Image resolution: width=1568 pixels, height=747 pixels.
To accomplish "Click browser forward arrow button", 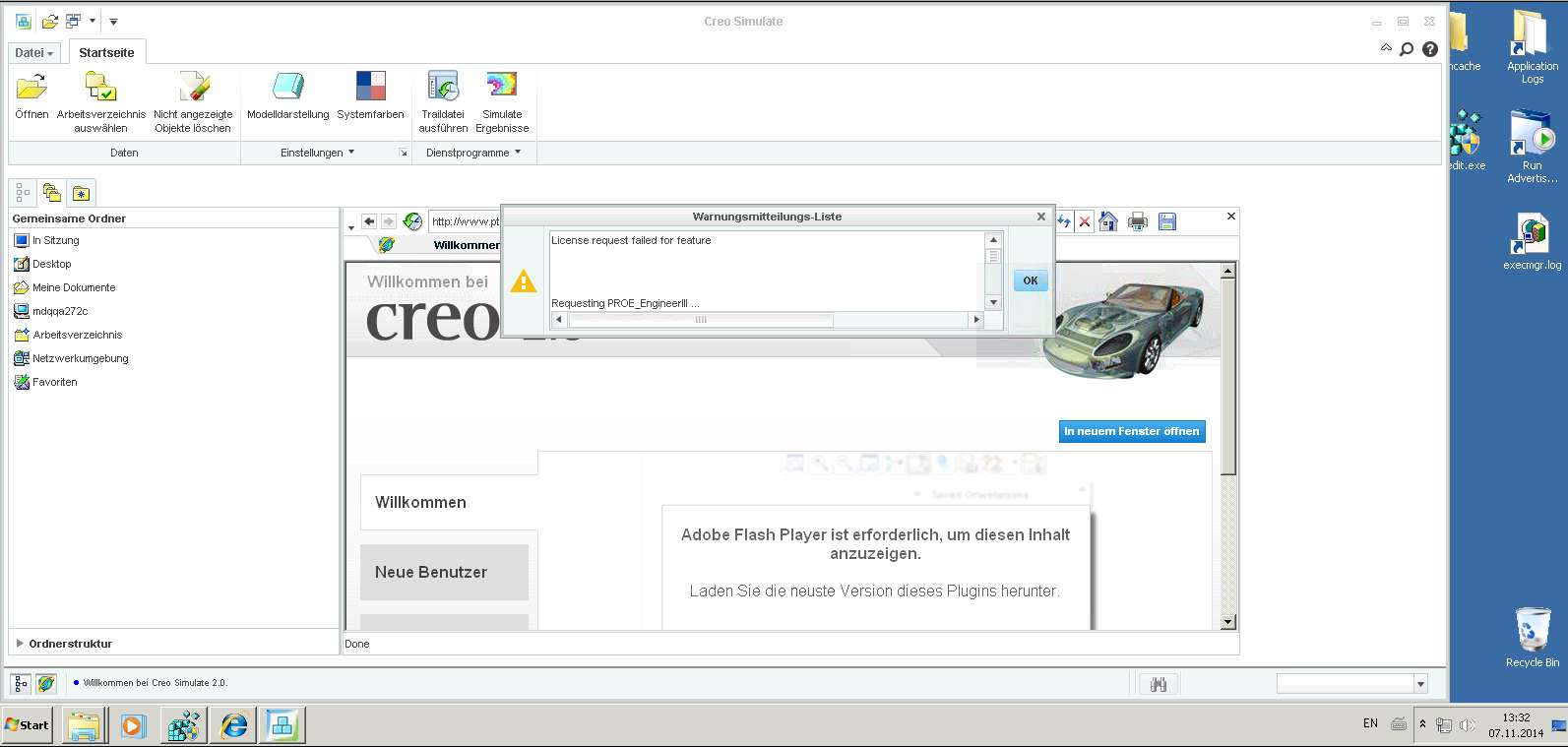I will [x=389, y=221].
